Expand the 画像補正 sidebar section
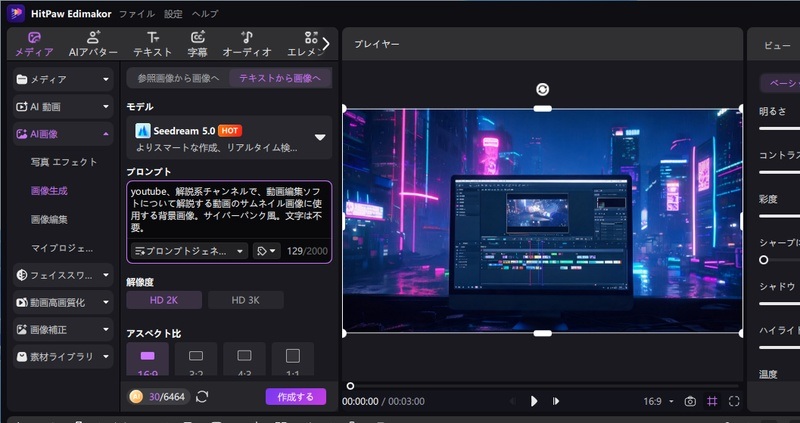This screenshot has height=423, width=800. (x=63, y=330)
